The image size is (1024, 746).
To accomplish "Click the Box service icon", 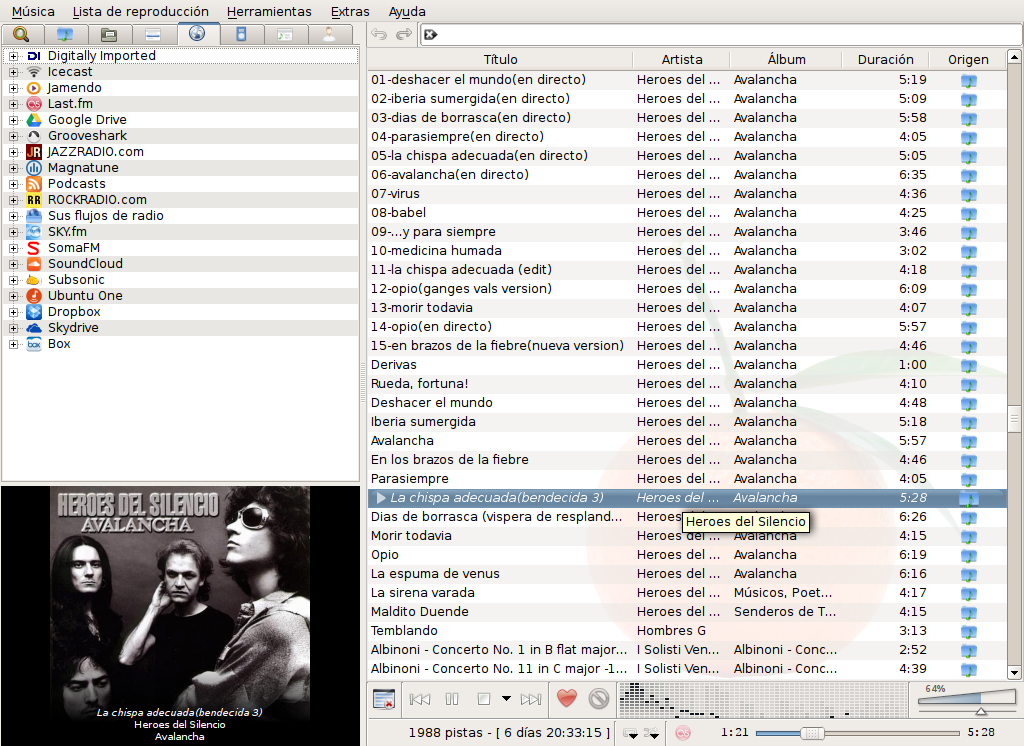I will (34, 344).
